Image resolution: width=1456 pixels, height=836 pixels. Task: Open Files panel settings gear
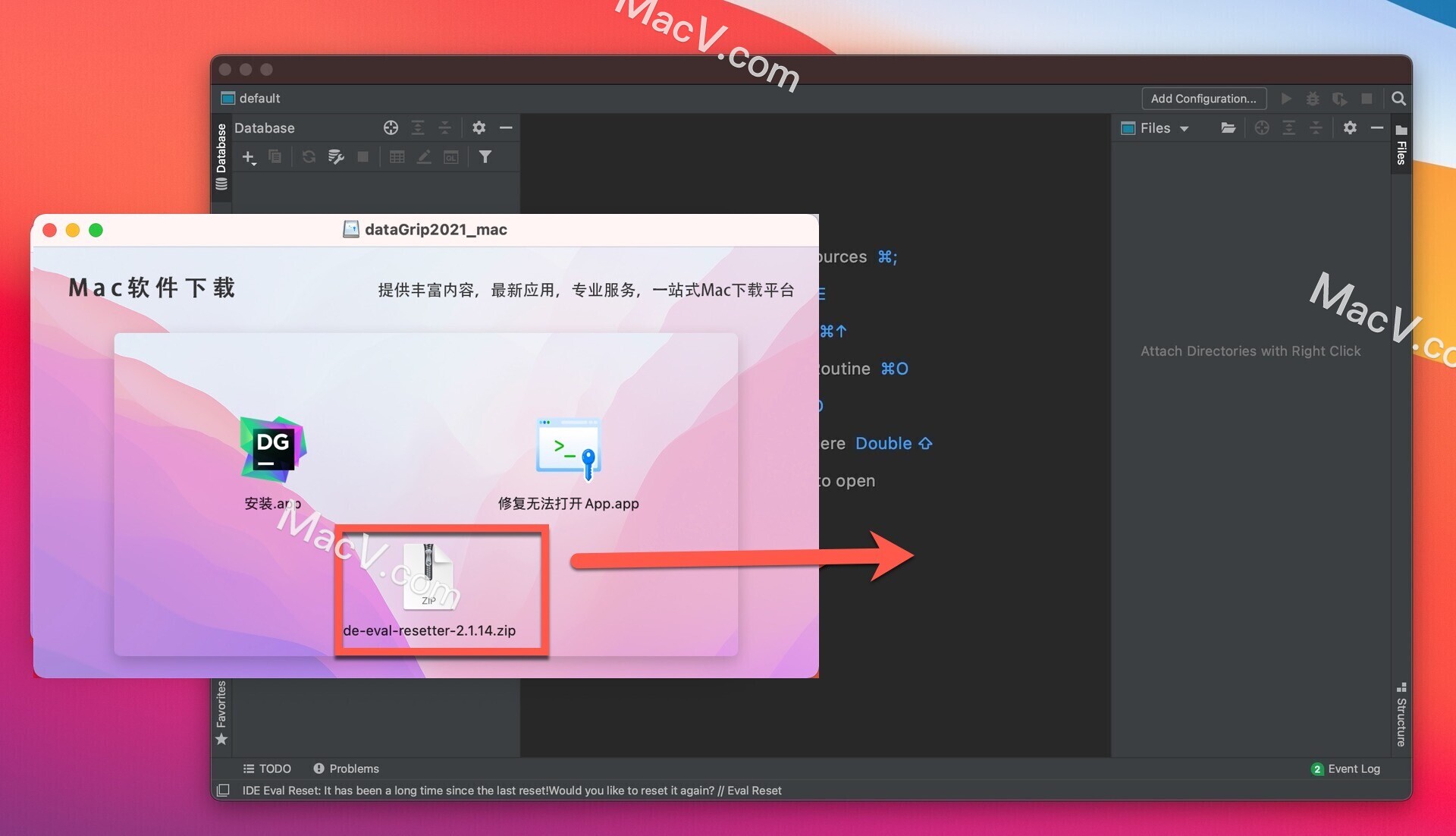coord(1350,127)
